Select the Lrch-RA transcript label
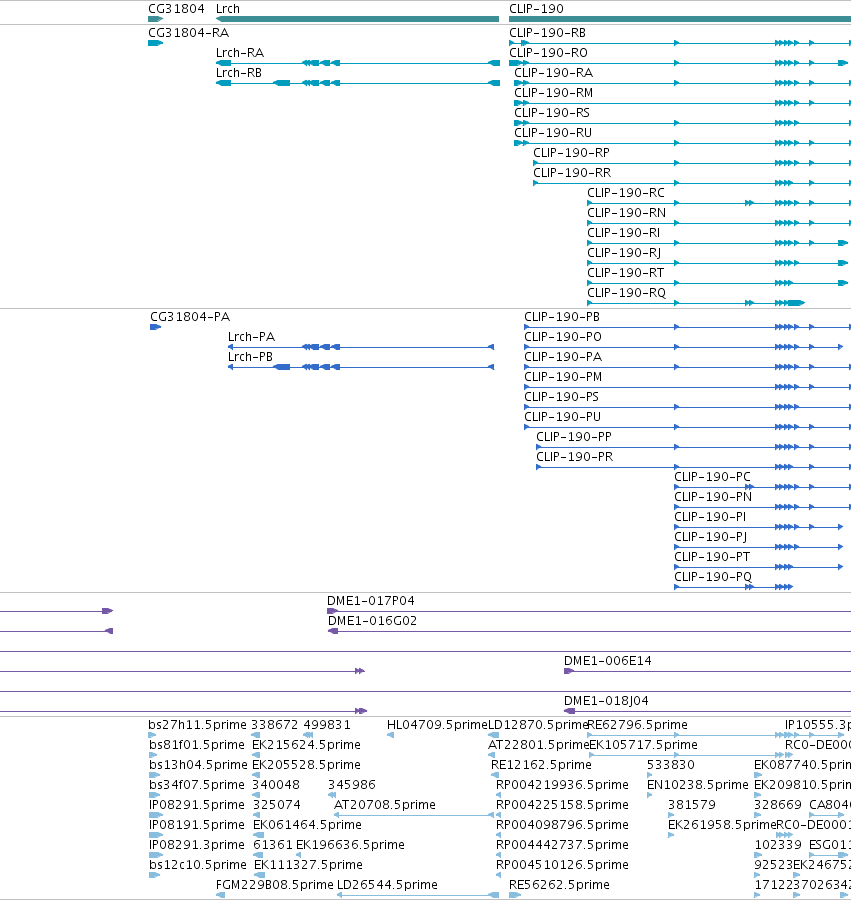 240,53
